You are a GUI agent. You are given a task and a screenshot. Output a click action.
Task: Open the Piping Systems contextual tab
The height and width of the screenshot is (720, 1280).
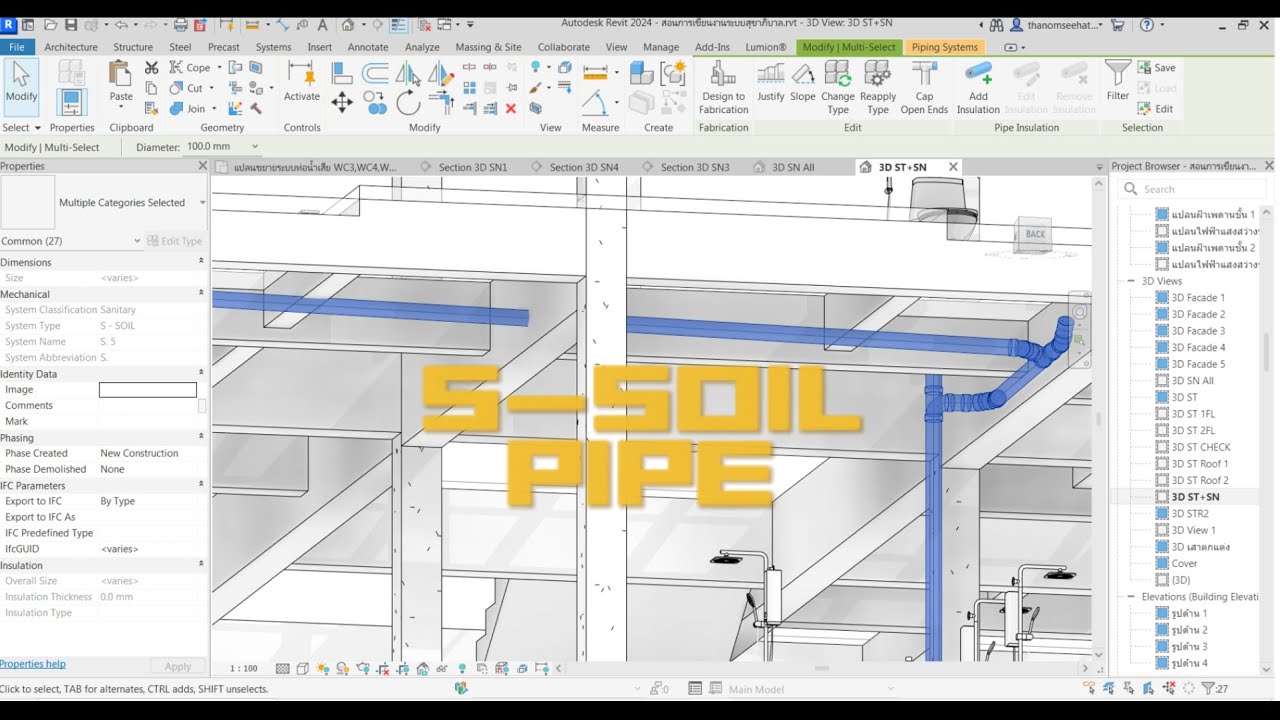944,47
